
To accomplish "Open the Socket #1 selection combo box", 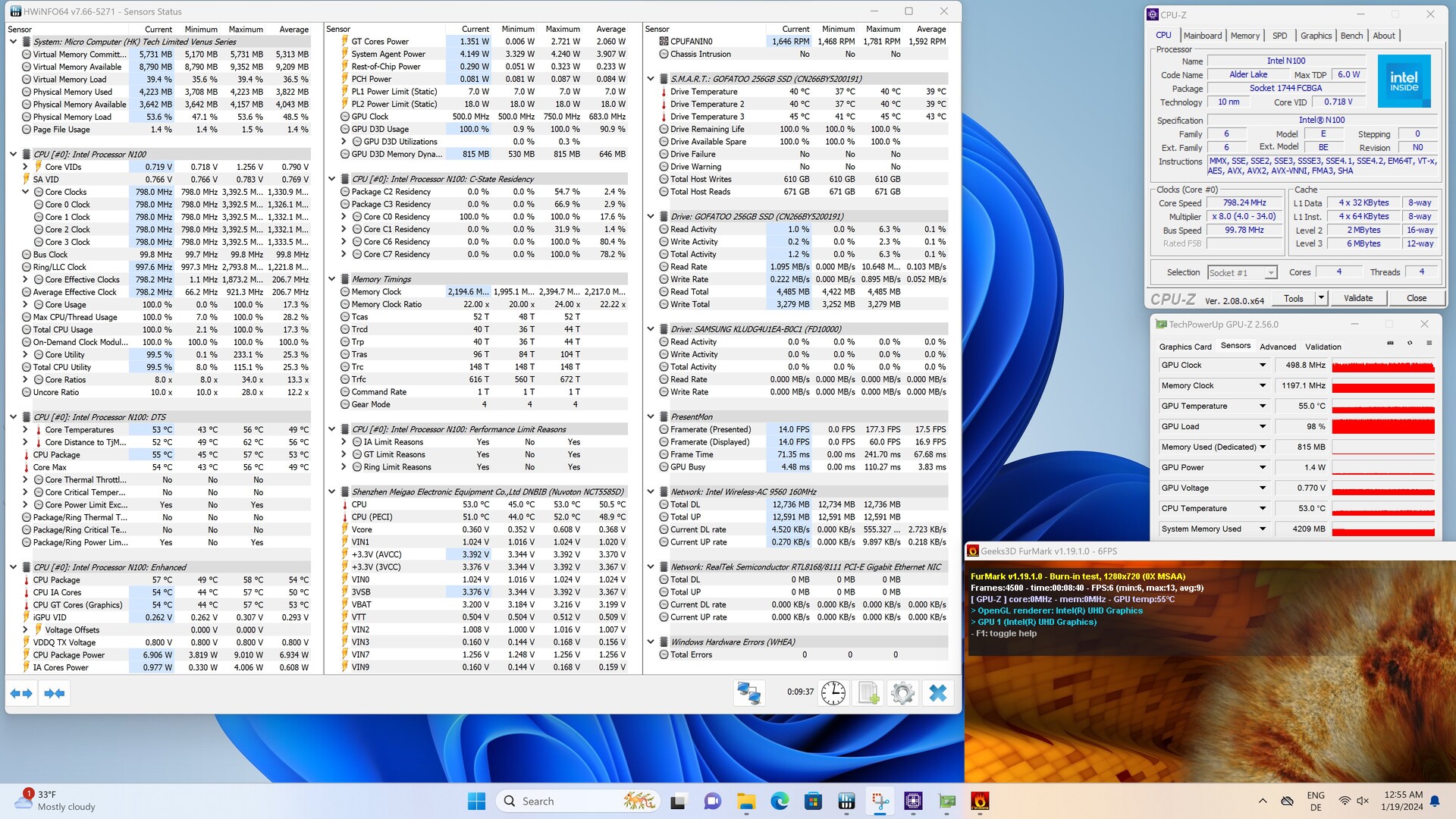I will point(1242,272).
